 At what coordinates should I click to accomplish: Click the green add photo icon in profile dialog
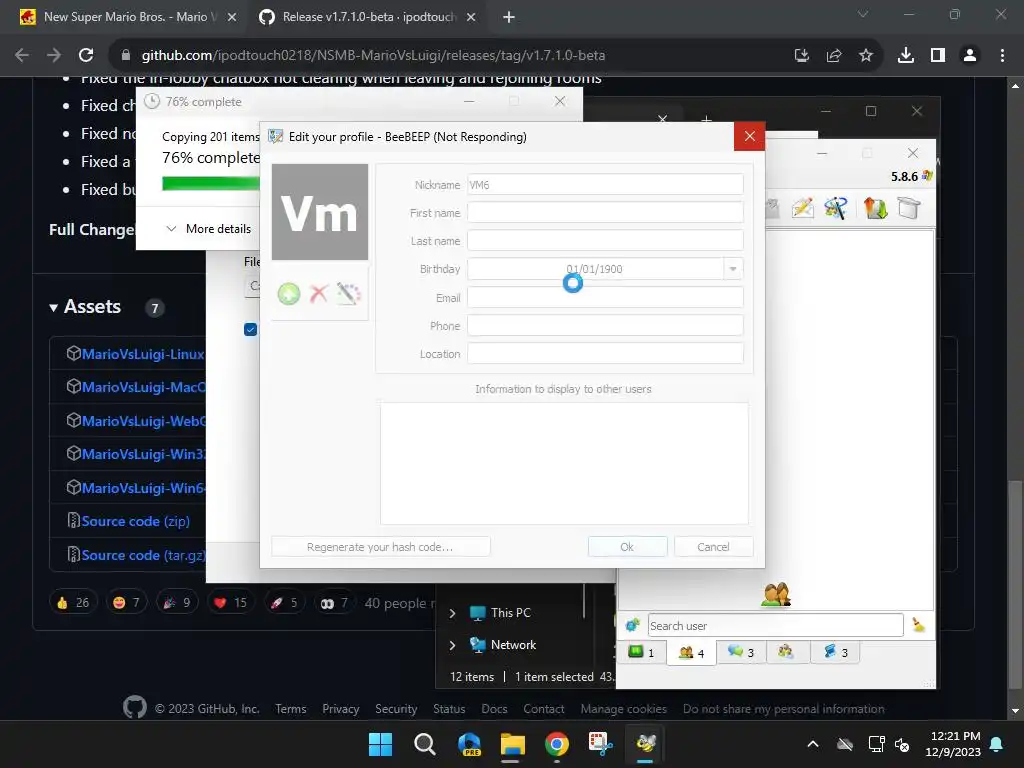289,294
